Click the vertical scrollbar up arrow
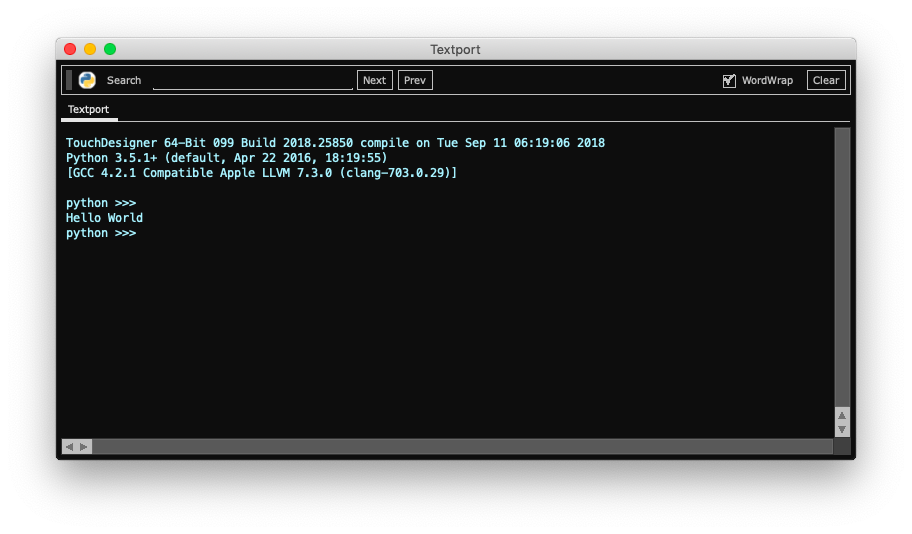 tap(842, 415)
